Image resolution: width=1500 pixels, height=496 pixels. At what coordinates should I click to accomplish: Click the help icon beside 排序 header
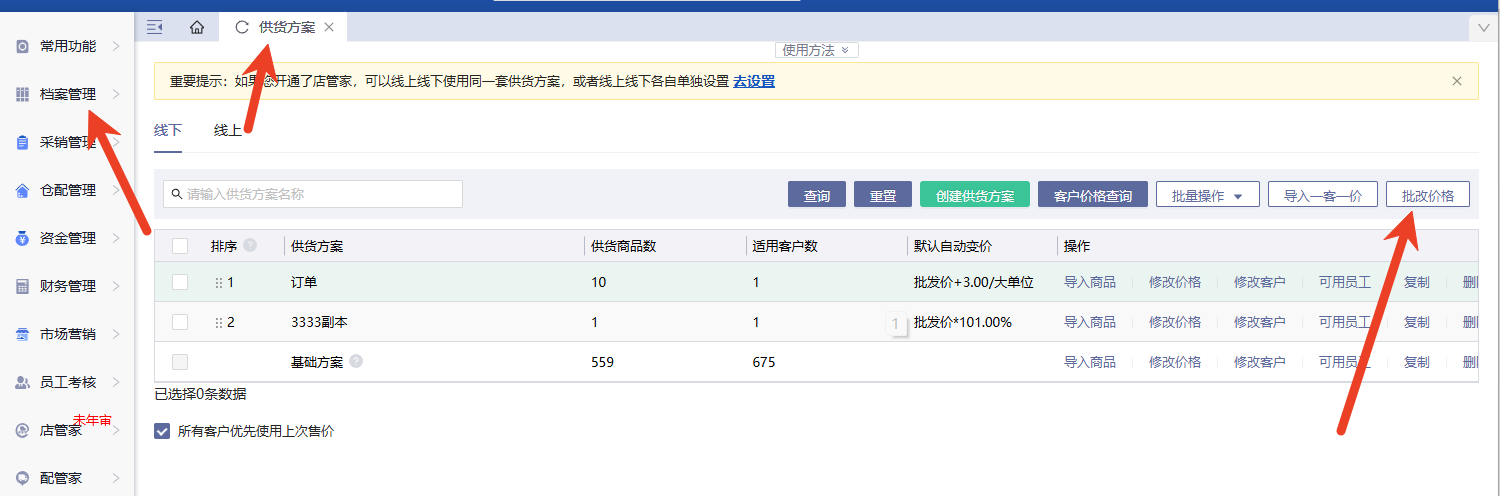(250, 245)
